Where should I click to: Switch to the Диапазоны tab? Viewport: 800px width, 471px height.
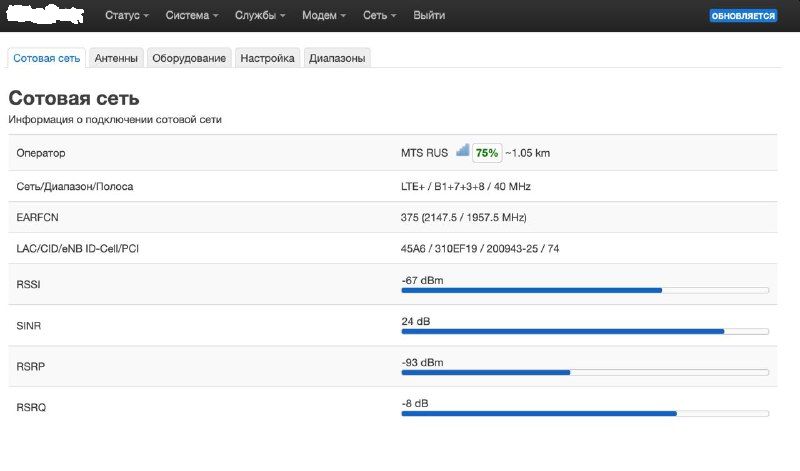(337, 58)
